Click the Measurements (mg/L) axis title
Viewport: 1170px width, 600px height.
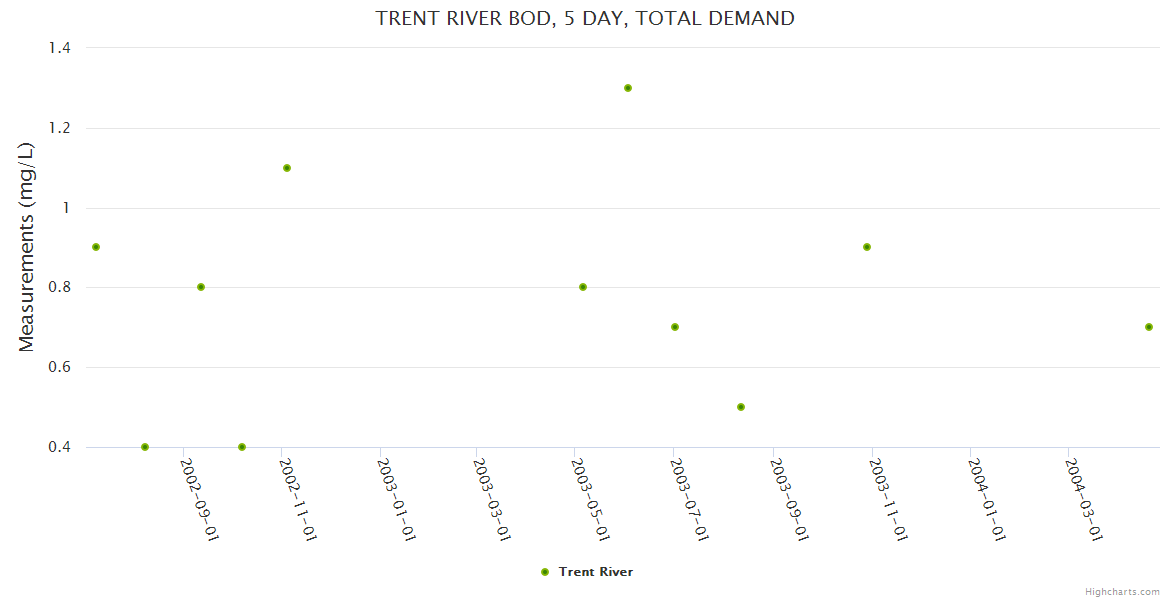pos(27,247)
